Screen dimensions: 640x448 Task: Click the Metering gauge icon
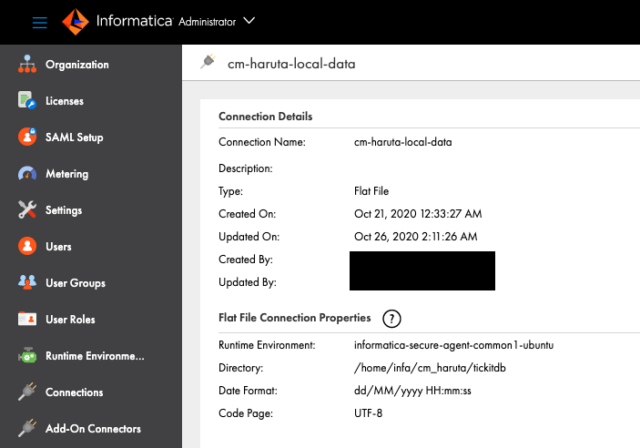[x=27, y=174]
